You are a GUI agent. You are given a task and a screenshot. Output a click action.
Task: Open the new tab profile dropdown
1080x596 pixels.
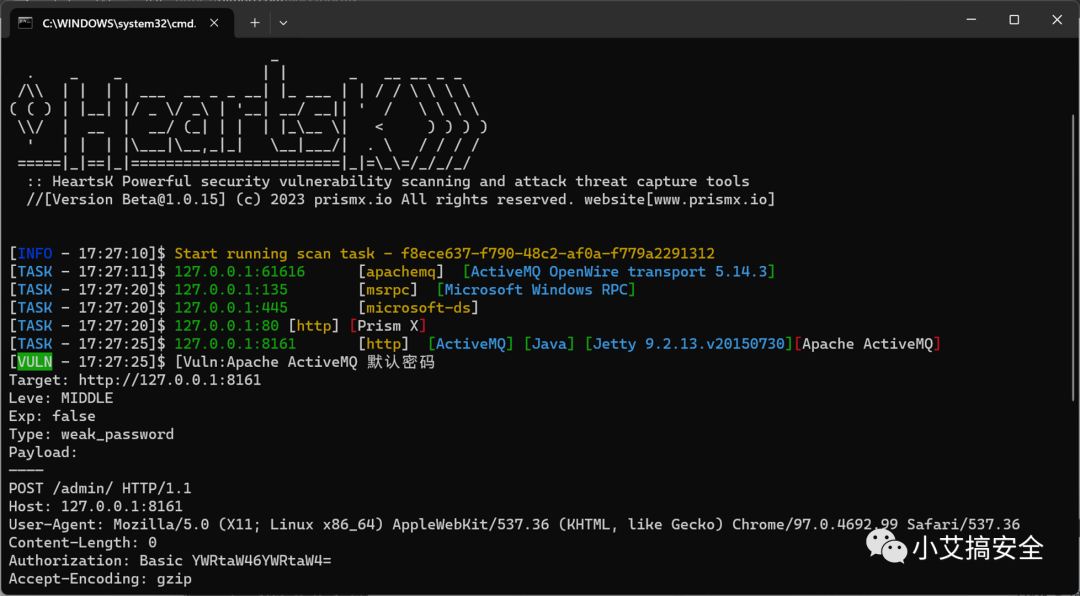pos(283,23)
